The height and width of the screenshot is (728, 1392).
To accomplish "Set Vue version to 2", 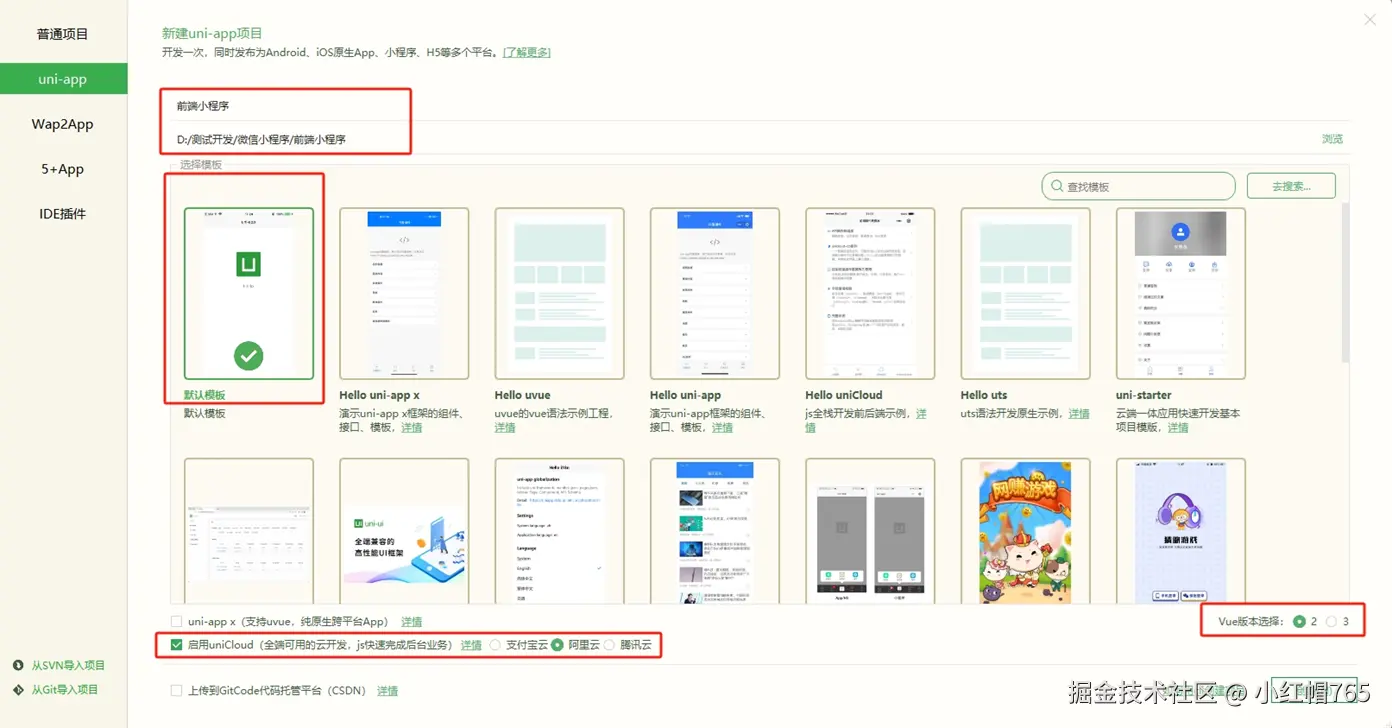I will (x=1299, y=621).
